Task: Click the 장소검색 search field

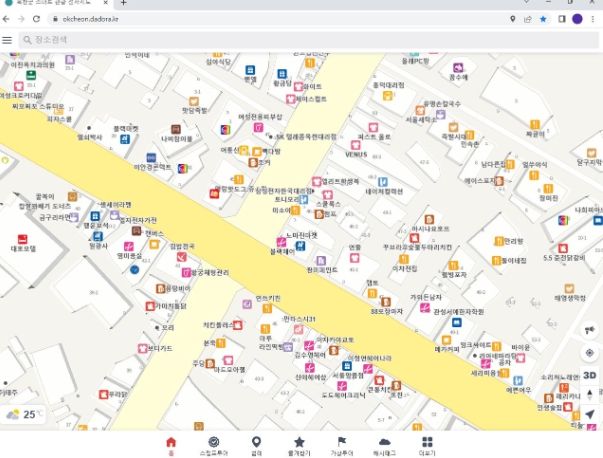Action: coord(150,40)
